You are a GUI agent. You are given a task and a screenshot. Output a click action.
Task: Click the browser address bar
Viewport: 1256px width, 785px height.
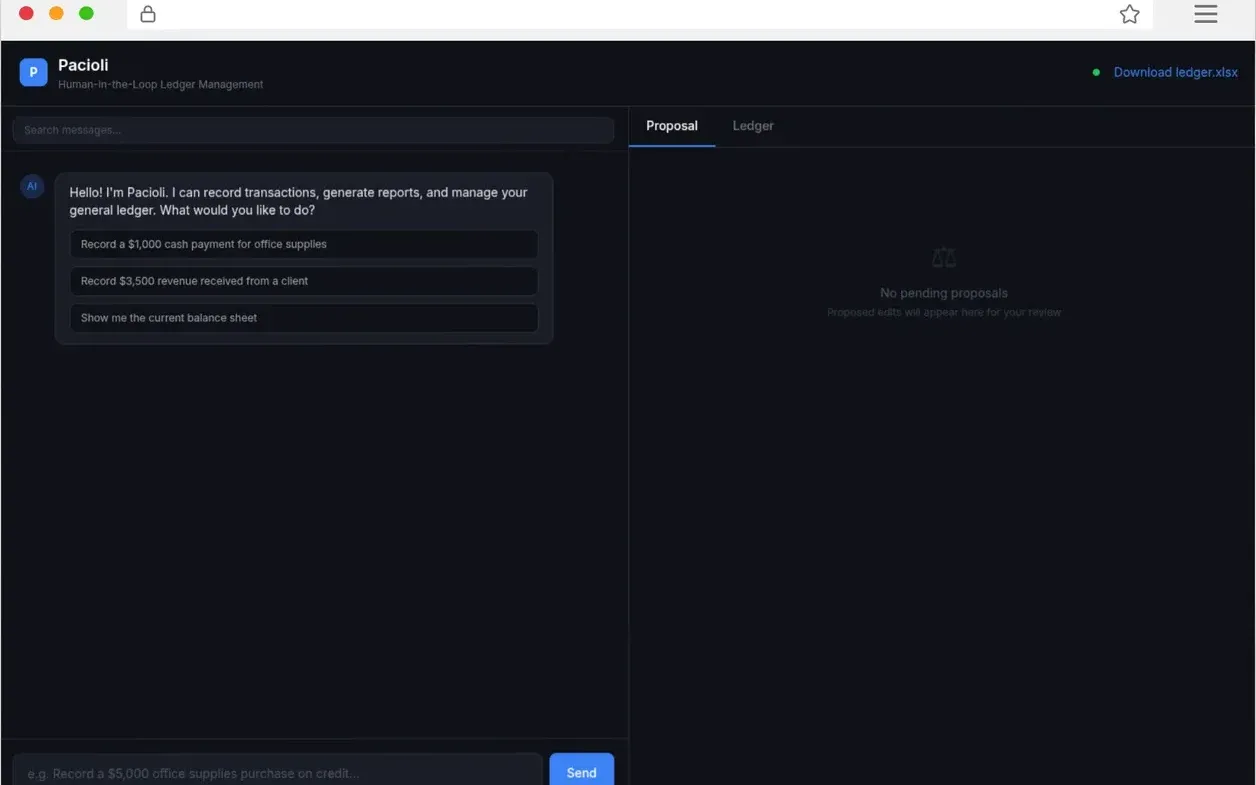point(640,14)
